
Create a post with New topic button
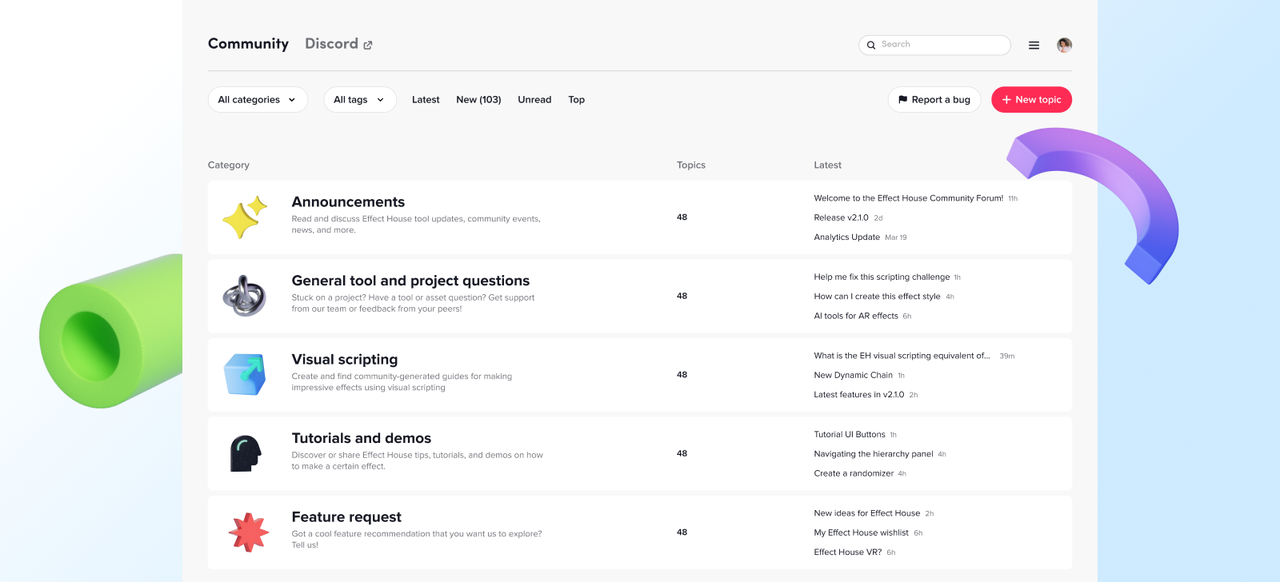[x=1031, y=100]
